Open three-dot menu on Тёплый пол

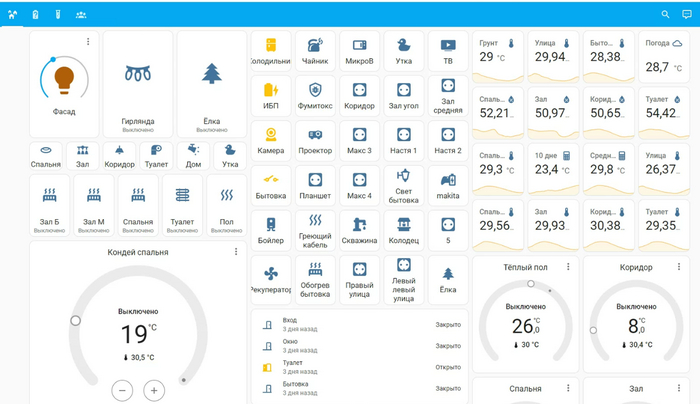[x=568, y=267]
